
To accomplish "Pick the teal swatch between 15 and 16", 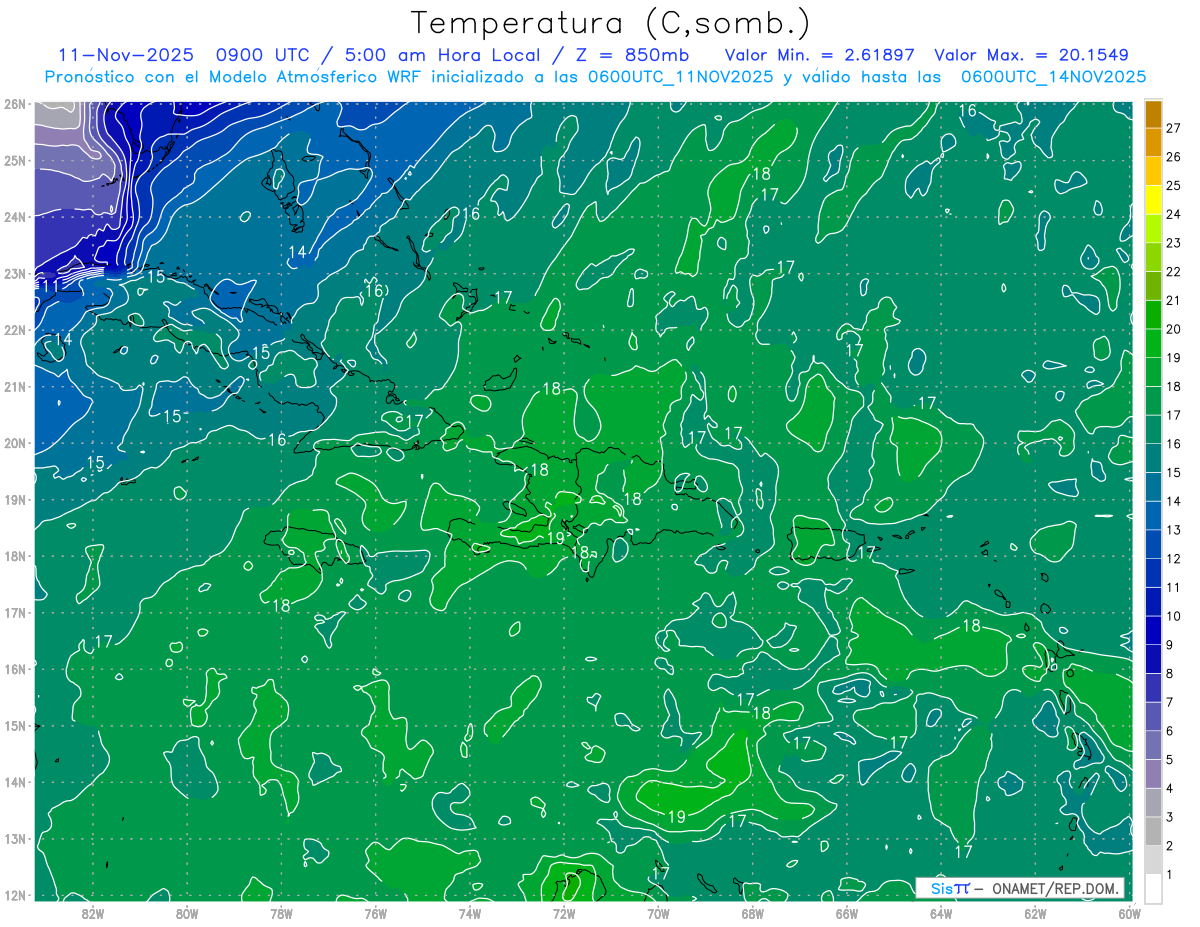I will [1153, 458].
